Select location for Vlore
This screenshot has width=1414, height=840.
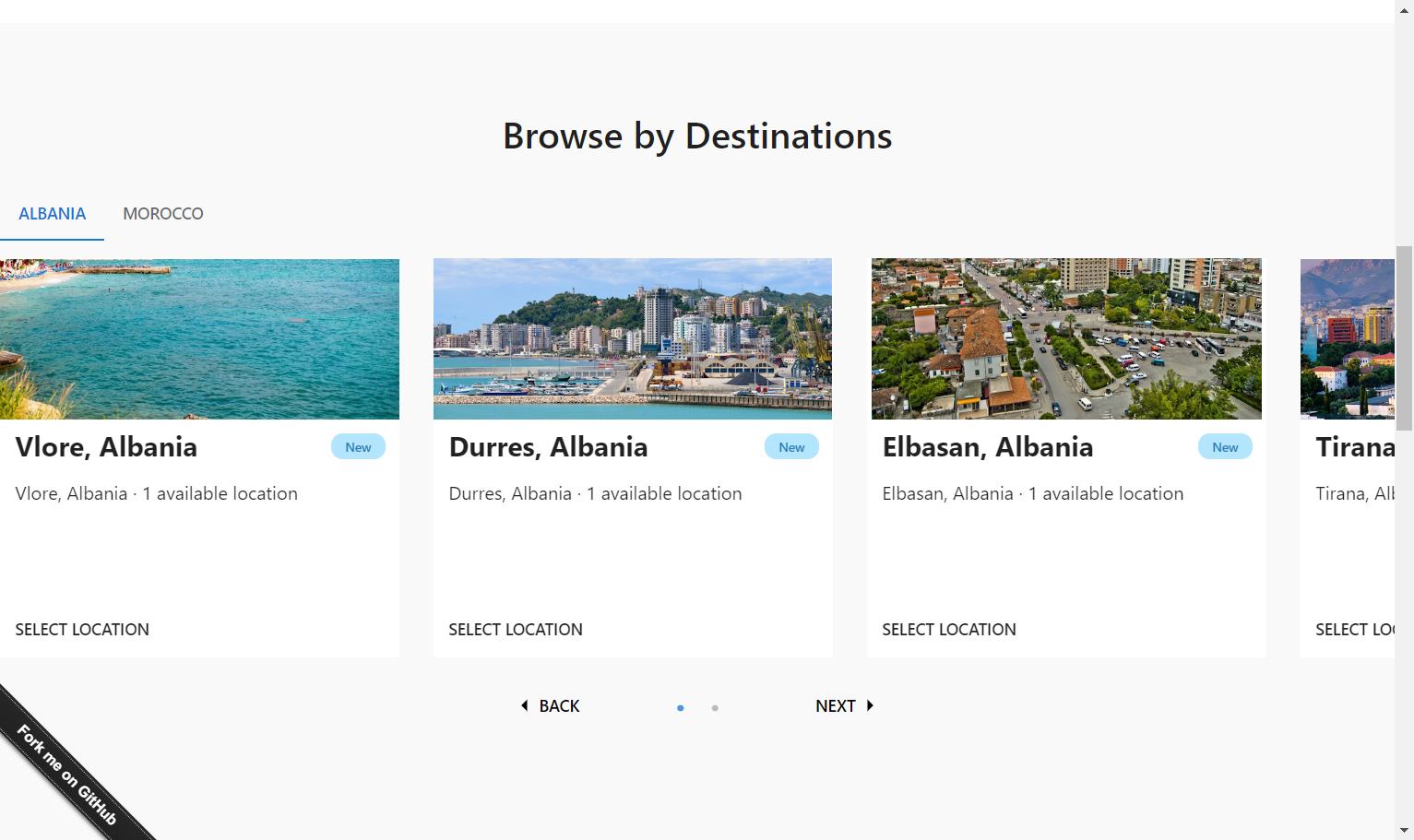[x=82, y=630]
